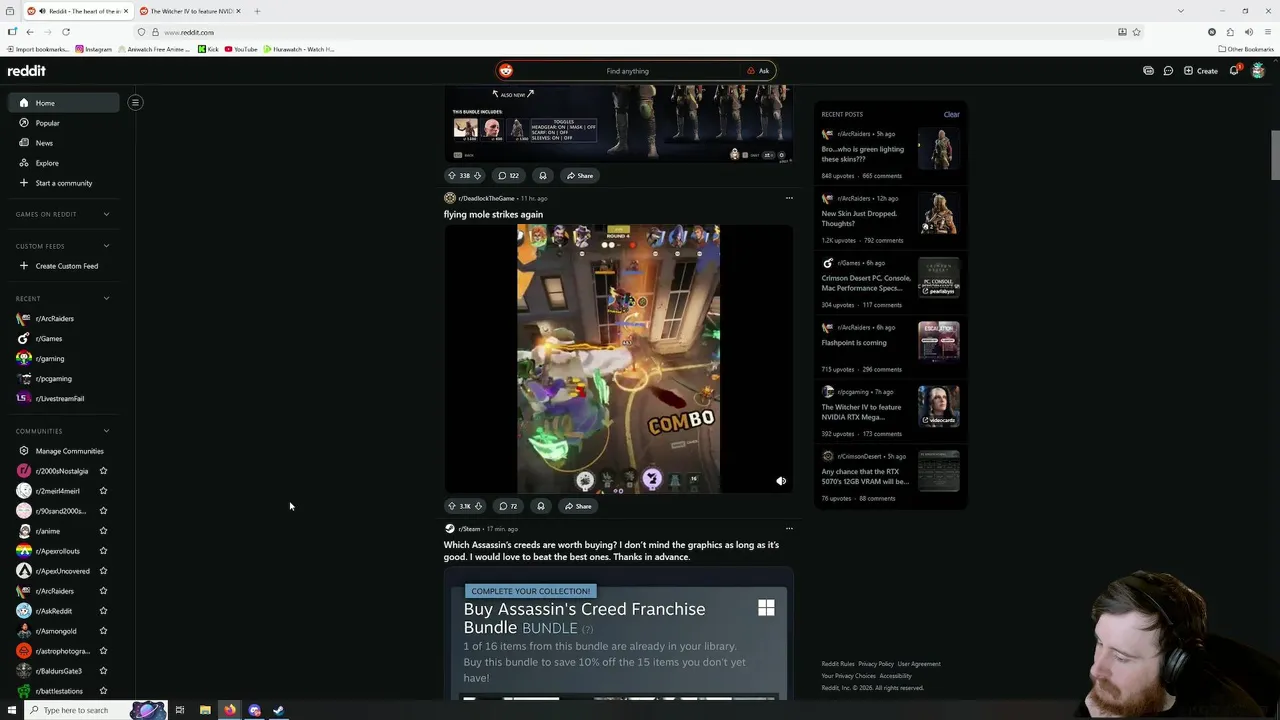Screen dimensions: 1280x720
Task: Favorite r/ApexUncovered with star
Action: pos(103,571)
